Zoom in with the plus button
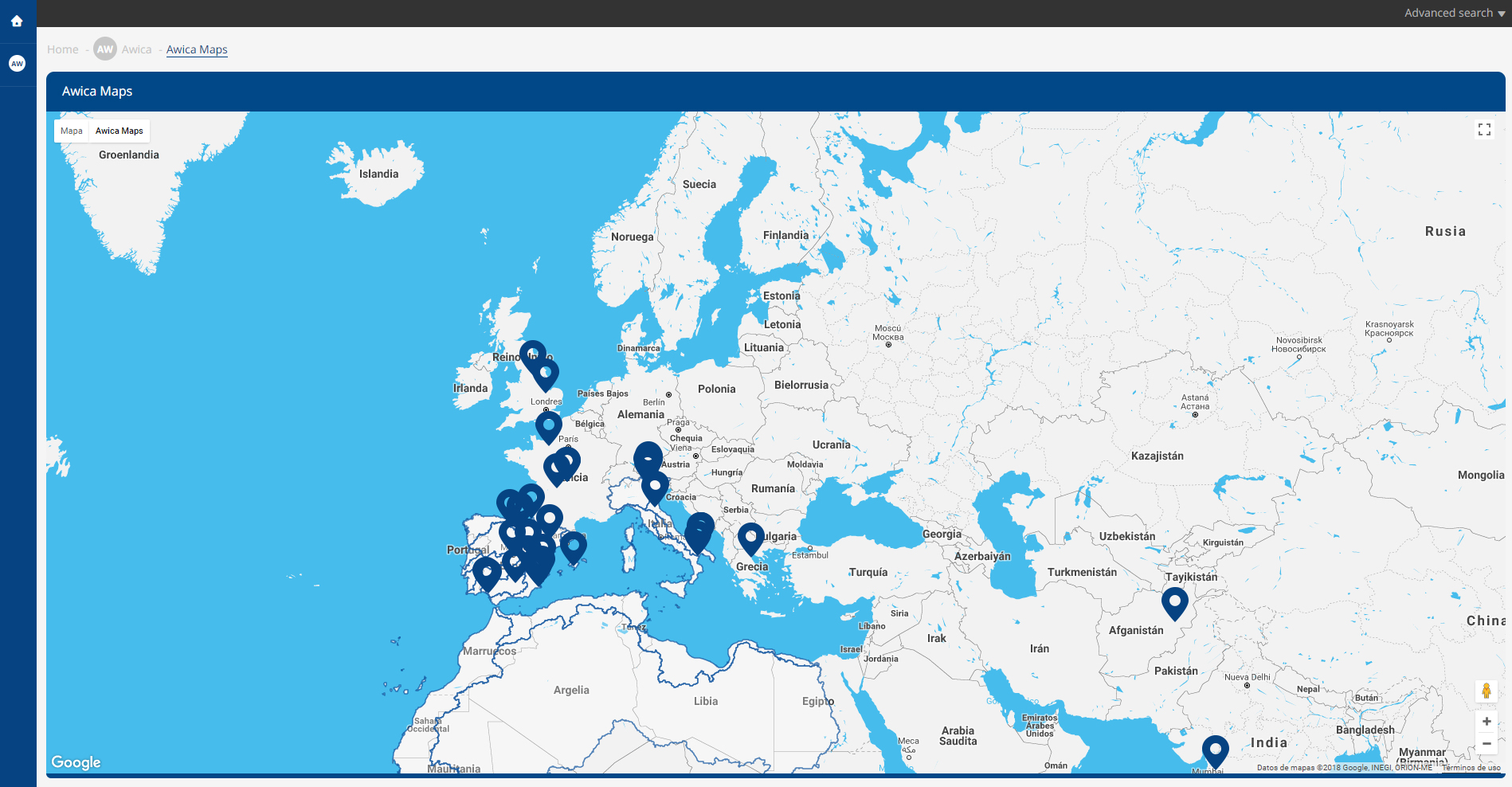Image resolution: width=1512 pixels, height=787 pixels. [x=1486, y=722]
